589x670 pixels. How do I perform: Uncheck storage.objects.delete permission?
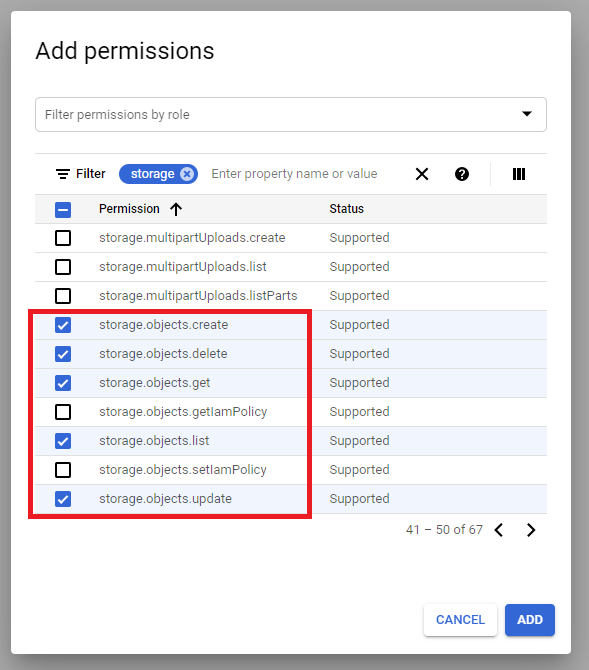(x=63, y=354)
